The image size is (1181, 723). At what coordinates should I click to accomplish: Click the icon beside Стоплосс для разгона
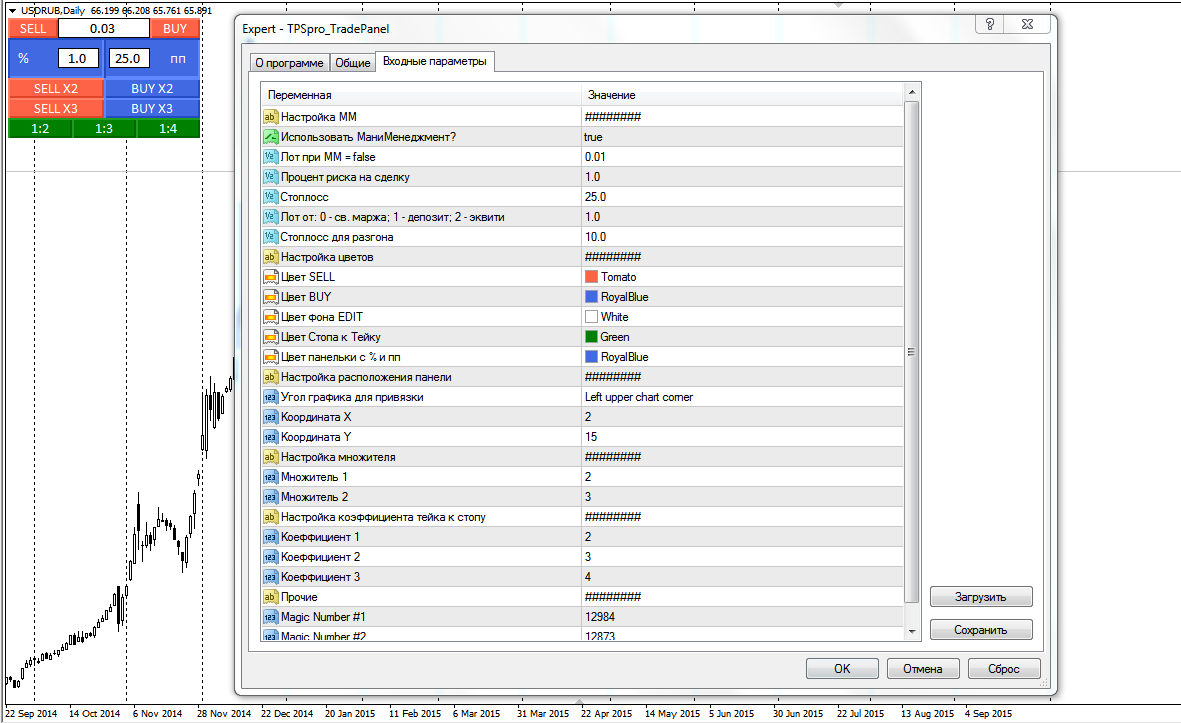point(270,236)
